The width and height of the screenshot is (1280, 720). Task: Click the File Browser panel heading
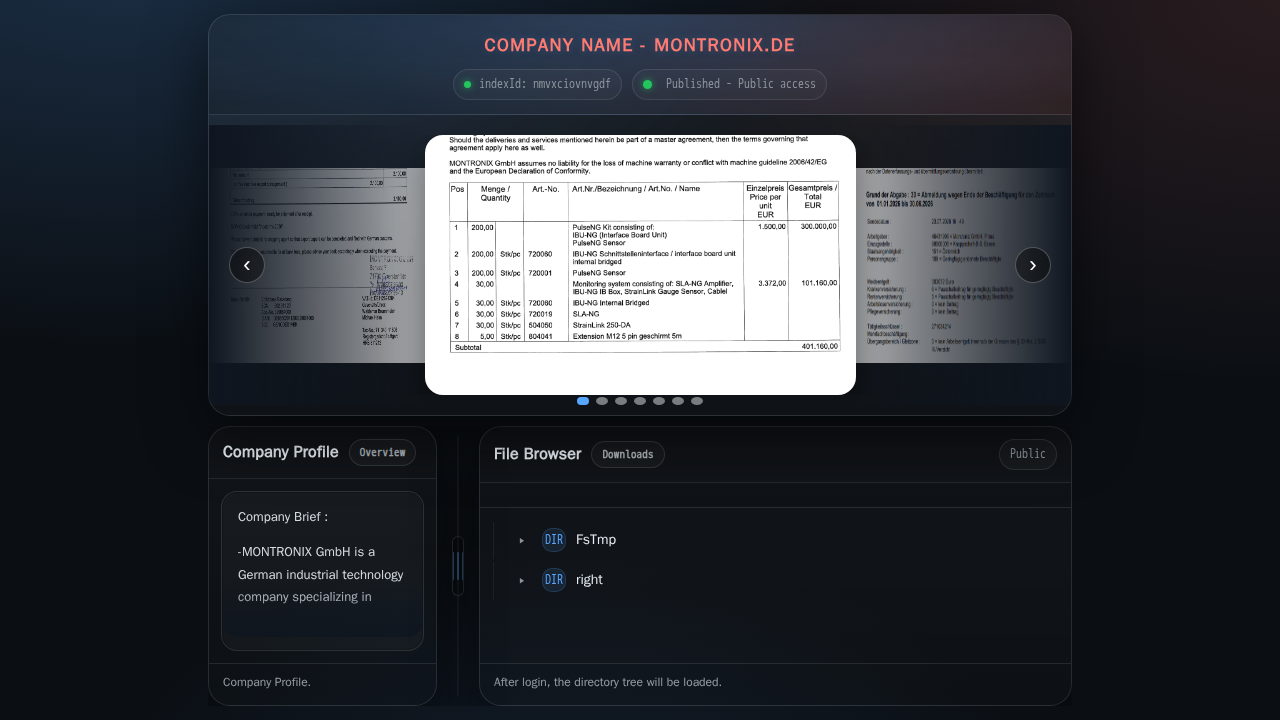538,454
